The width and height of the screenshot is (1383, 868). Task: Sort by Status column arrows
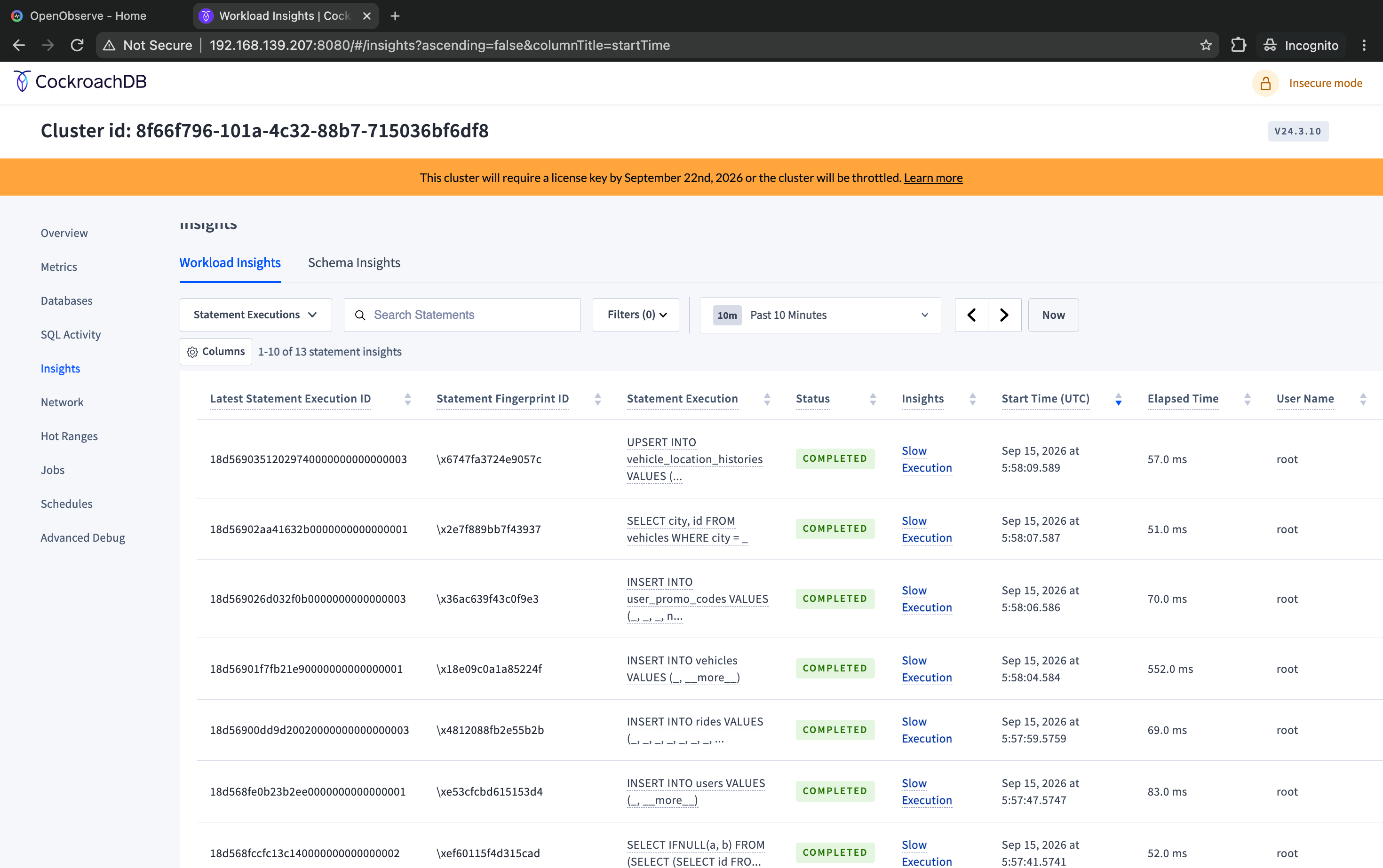click(873, 399)
